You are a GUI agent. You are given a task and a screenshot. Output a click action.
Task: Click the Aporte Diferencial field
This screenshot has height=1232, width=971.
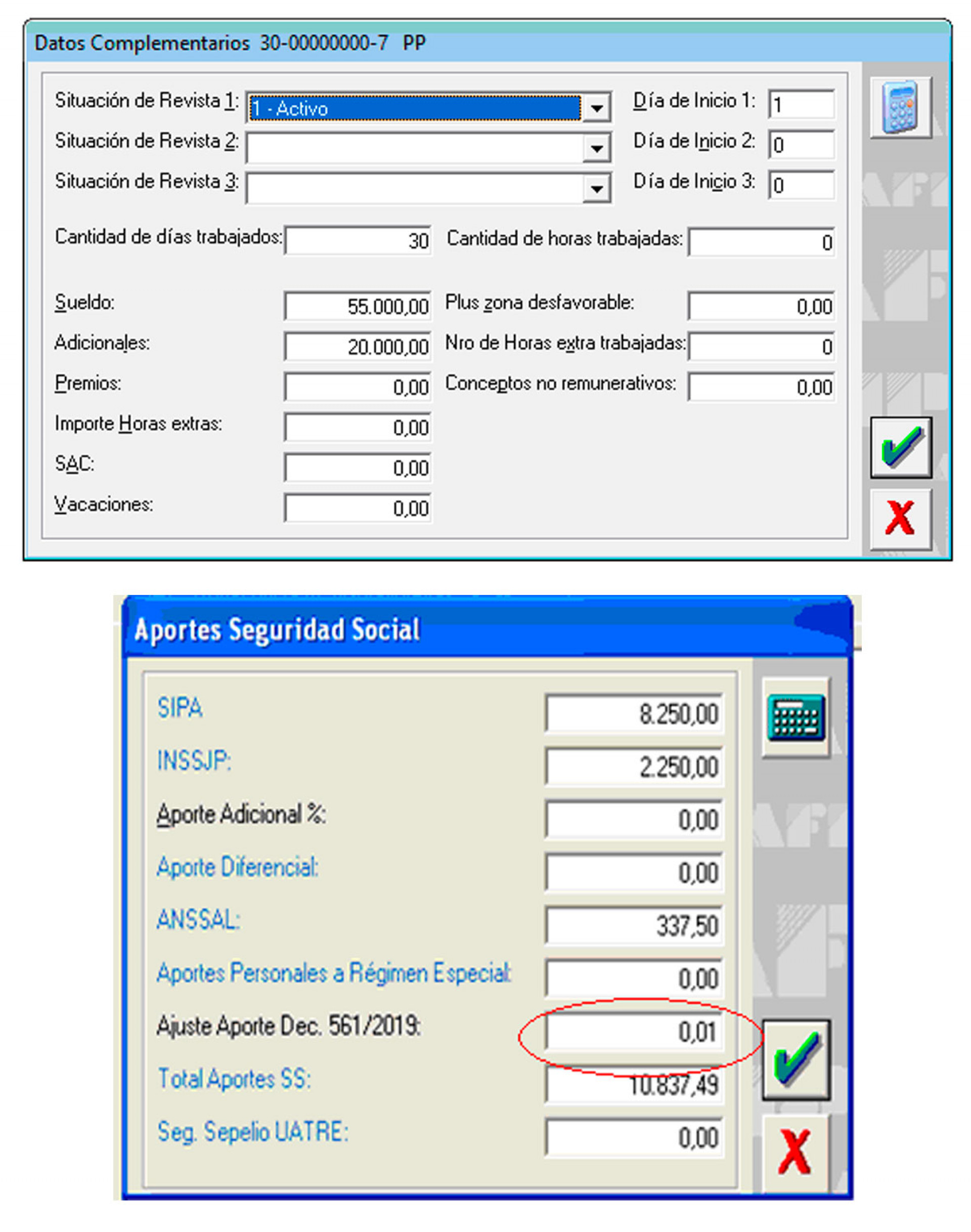click(634, 872)
